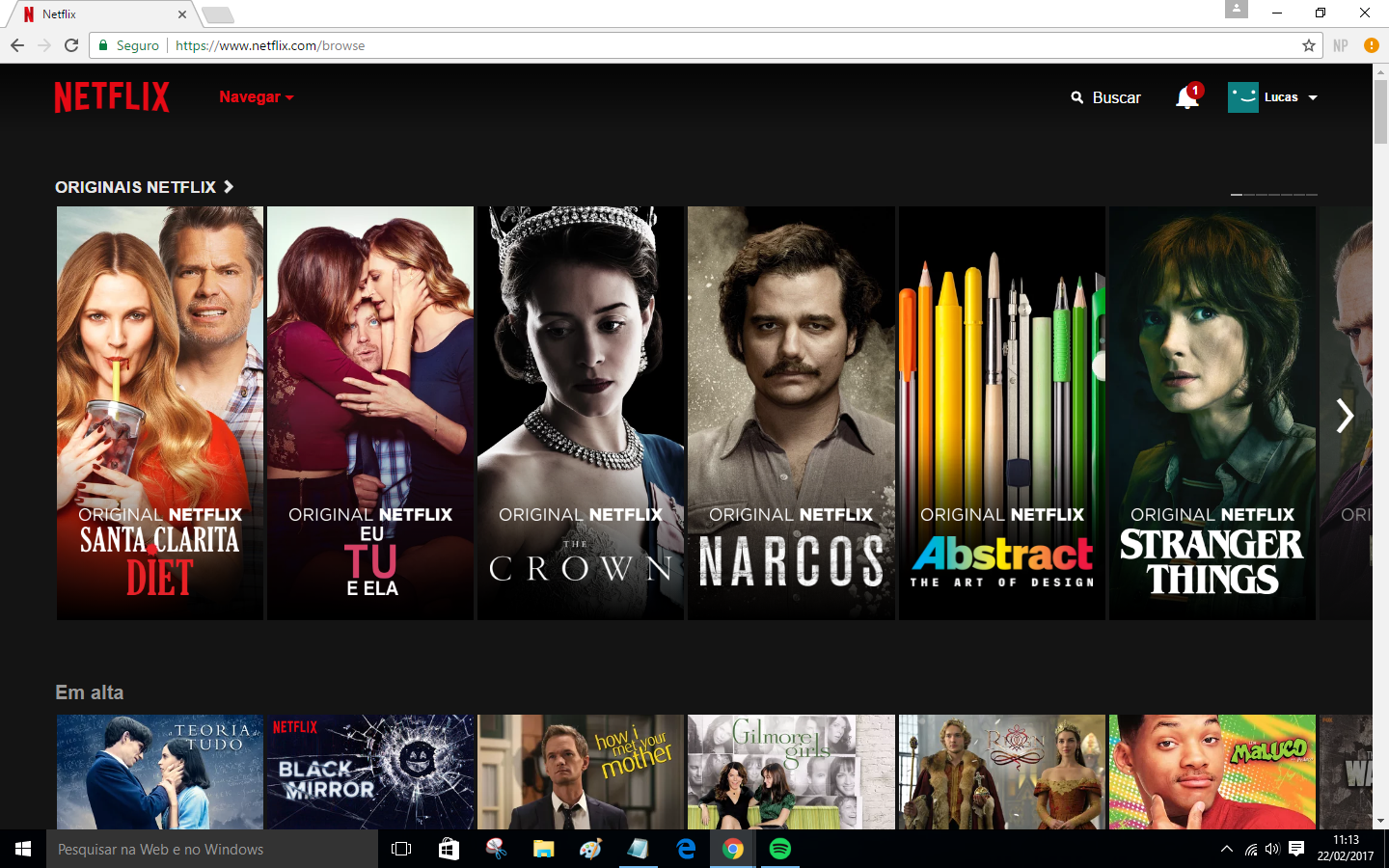1389x868 pixels.
Task: Open the Windows Start menu
Action: tap(23, 849)
